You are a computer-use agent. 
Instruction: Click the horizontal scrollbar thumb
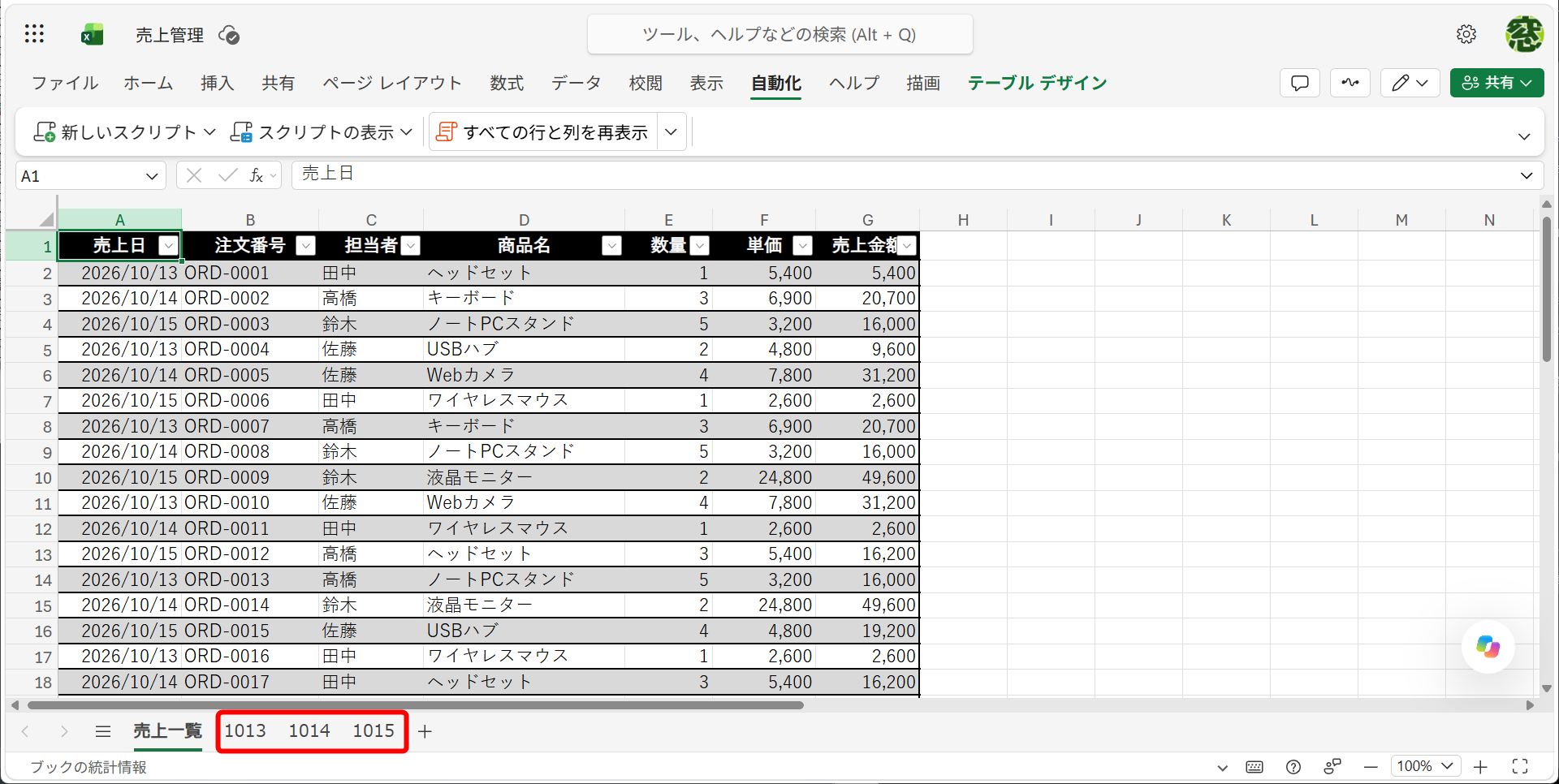[x=415, y=705]
